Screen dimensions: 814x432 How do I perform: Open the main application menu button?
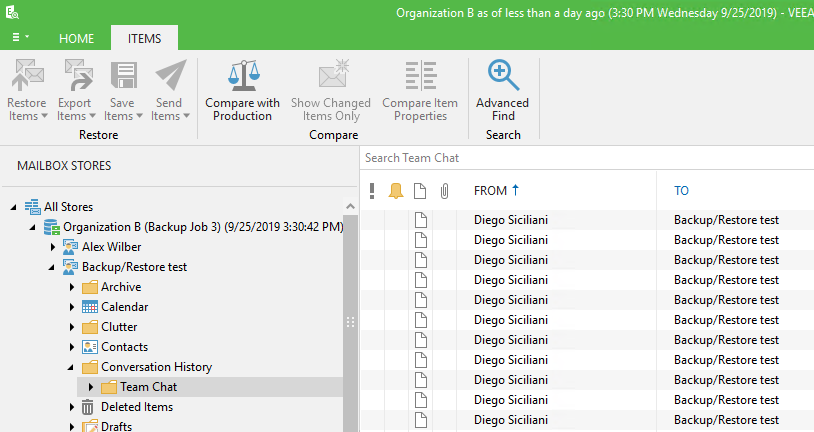(x=20, y=37)
